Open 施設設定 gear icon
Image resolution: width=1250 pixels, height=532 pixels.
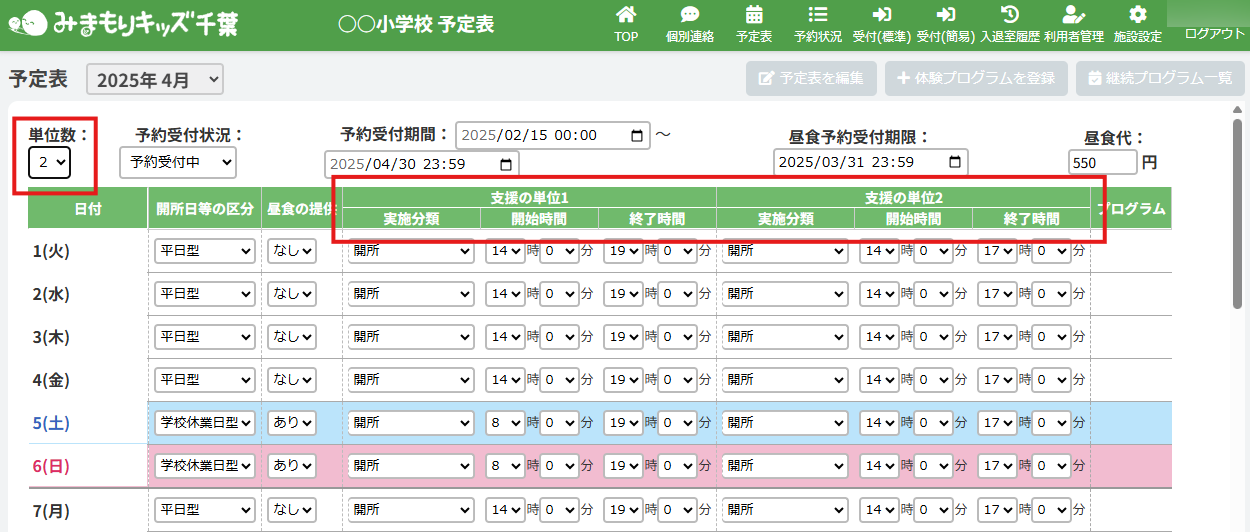(x=1137, y=15)
